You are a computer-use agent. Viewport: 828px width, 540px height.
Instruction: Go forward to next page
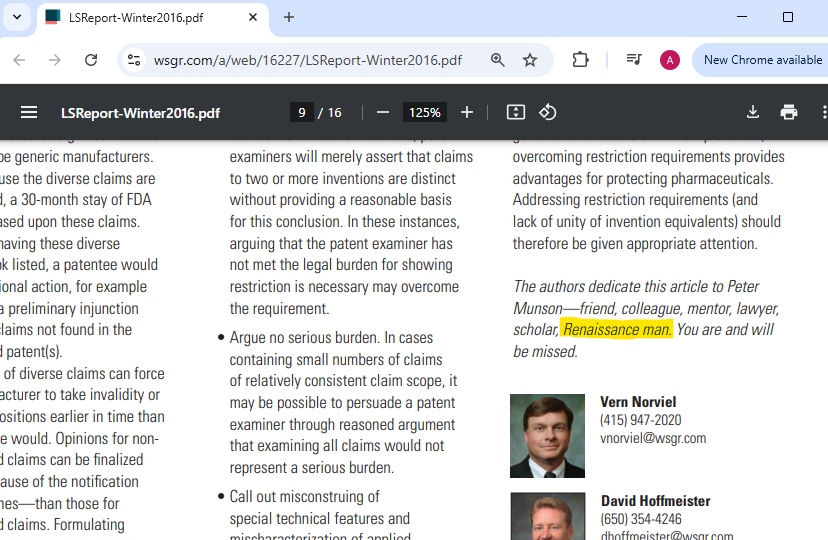[x=55, y=60]
